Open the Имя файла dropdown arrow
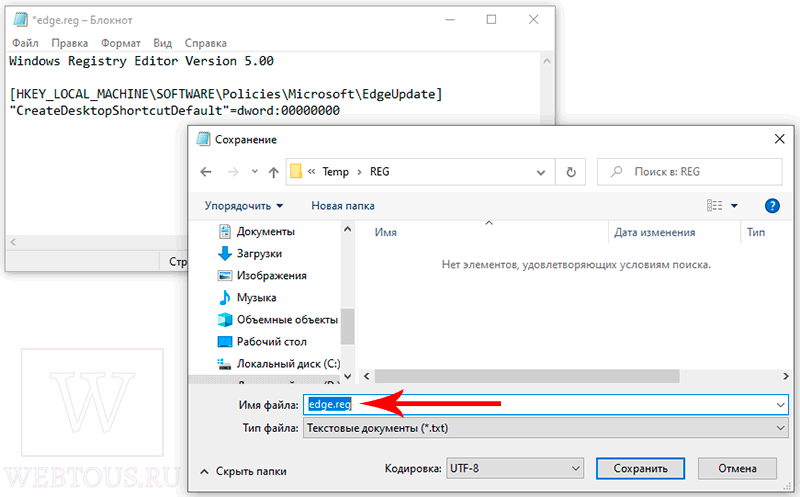The width and height of the screenshot is (800, 497). point(781,405)
